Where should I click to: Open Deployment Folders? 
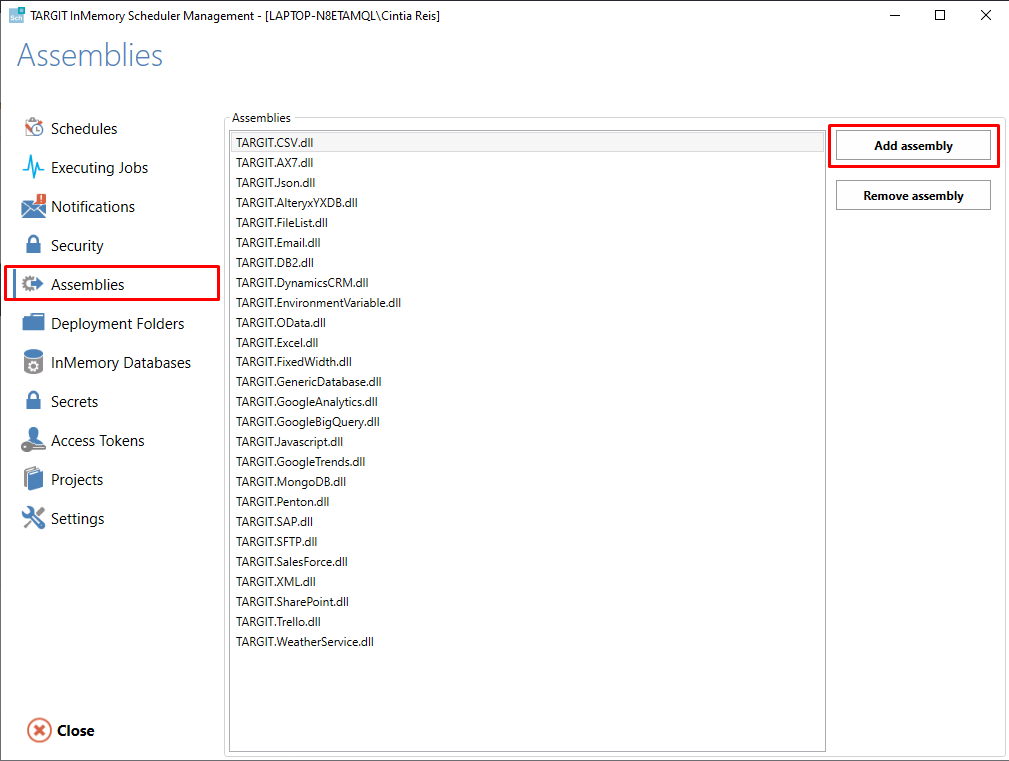tap(118, 324)
